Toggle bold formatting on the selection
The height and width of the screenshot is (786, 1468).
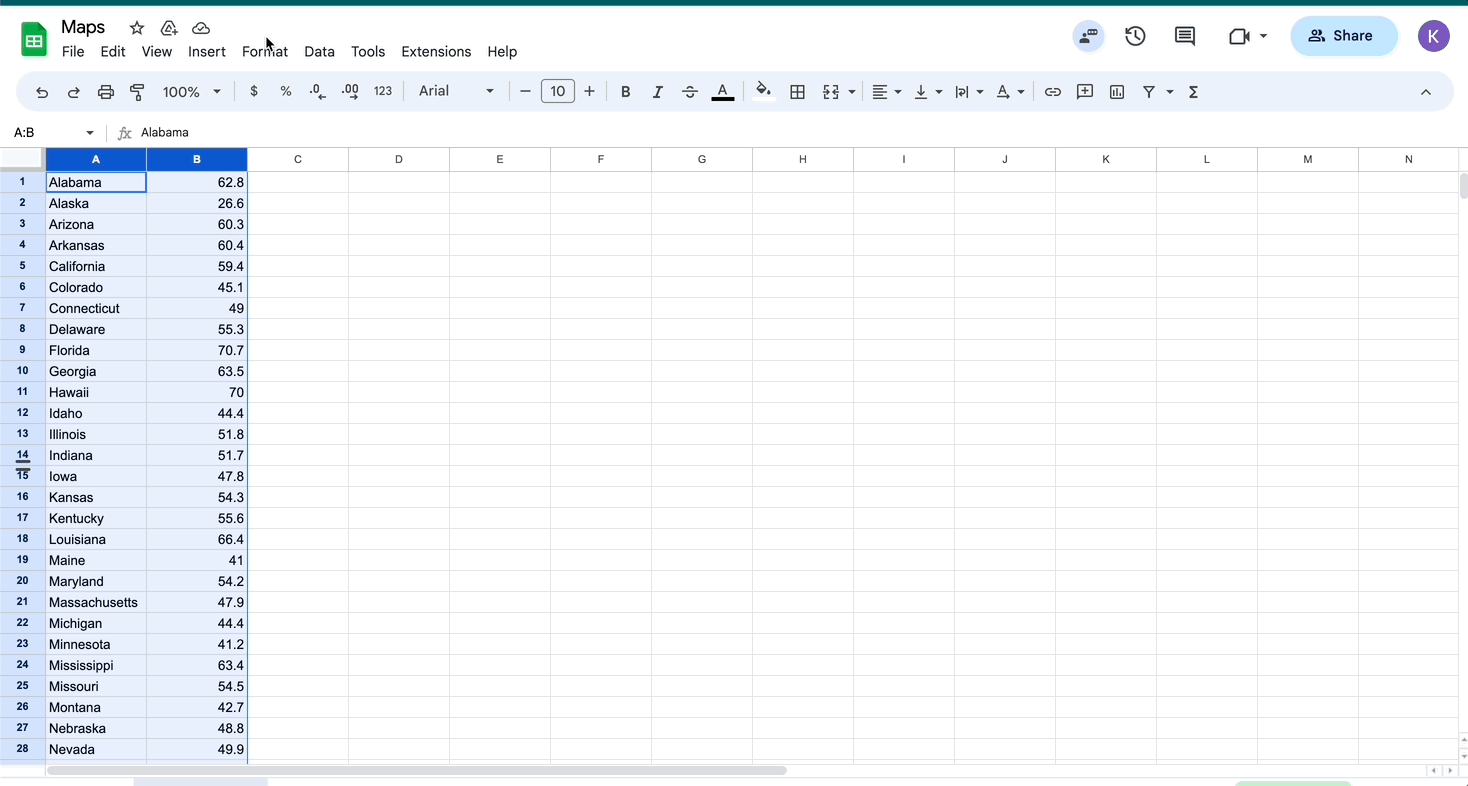click(x=625, y=91)
